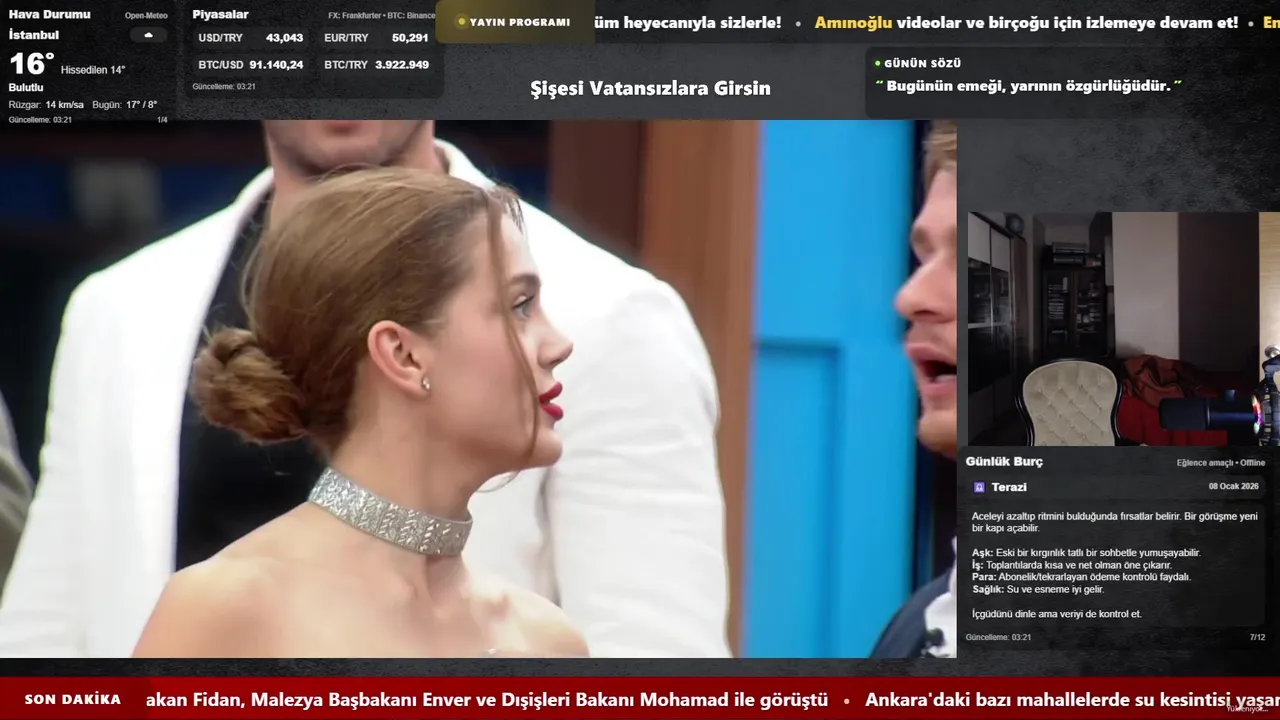
Task: Click the main broadcast video of the woman
Action: (x=478, y=389)
